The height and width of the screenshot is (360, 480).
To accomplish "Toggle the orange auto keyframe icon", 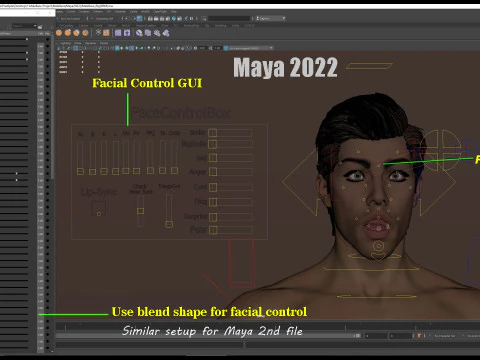I will click(x=419, y=336).
